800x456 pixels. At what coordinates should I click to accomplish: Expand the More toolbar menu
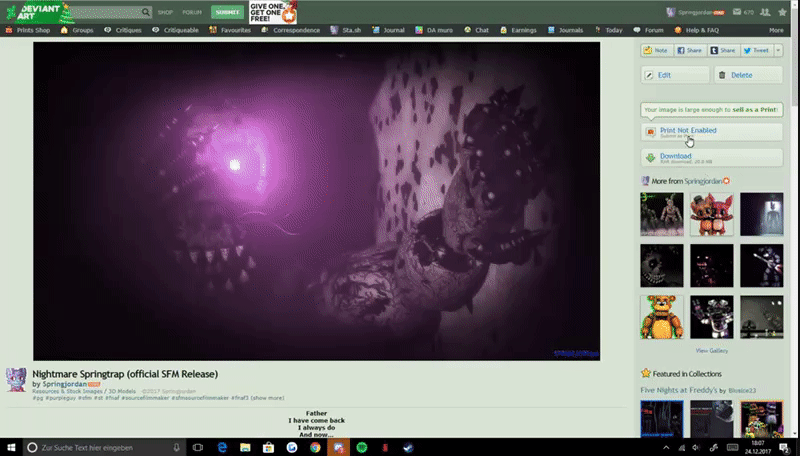(776, 30)
